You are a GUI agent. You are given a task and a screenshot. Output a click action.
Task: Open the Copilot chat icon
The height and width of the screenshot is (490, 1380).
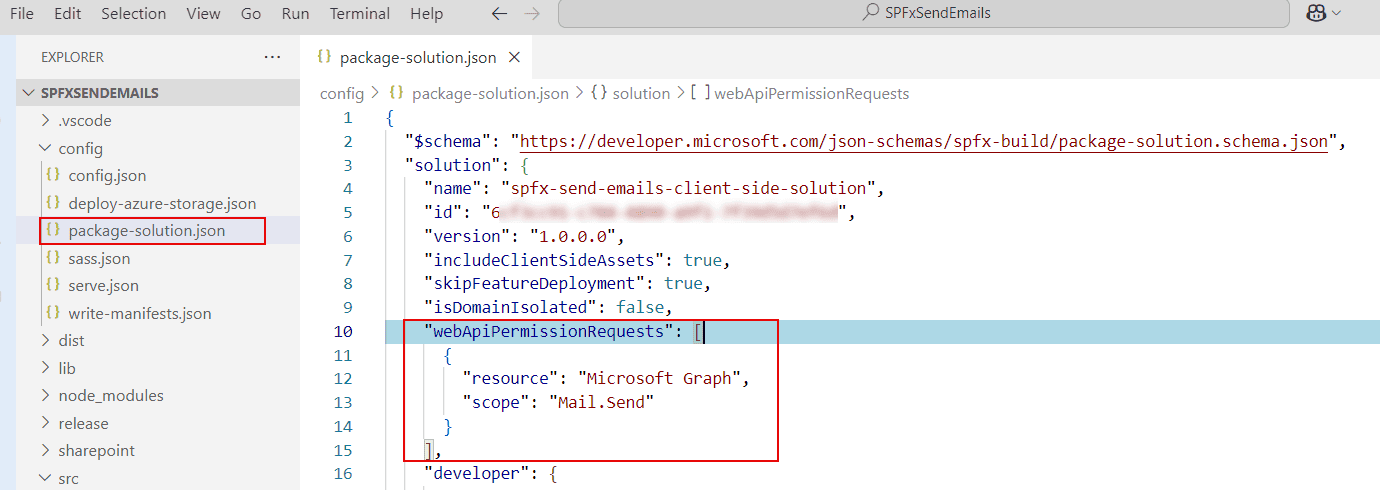[x=1316, y=14]
